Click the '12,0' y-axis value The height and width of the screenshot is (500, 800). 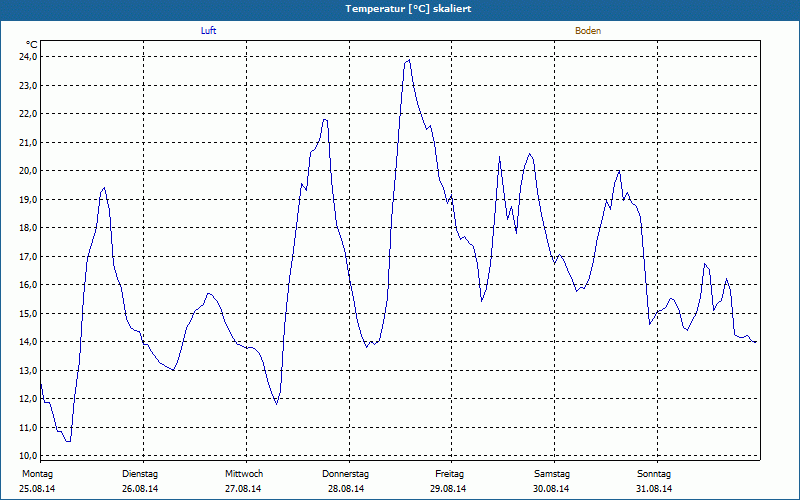[x=28, y=398]
